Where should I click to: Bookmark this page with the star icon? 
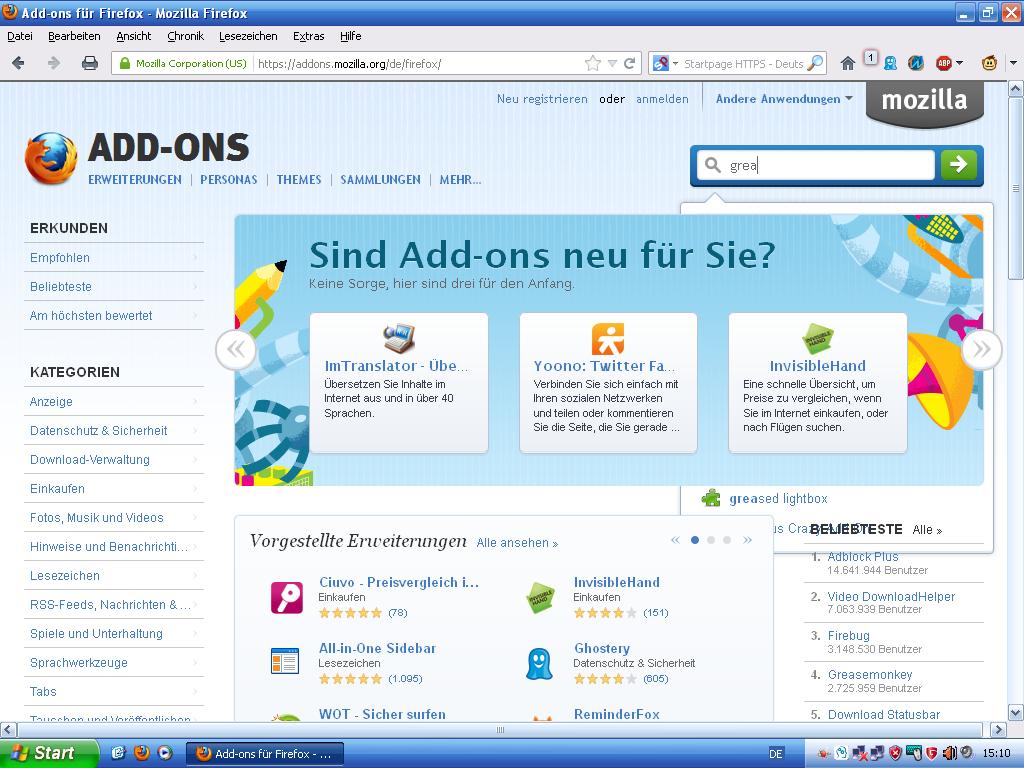click(x=592, y=63)
